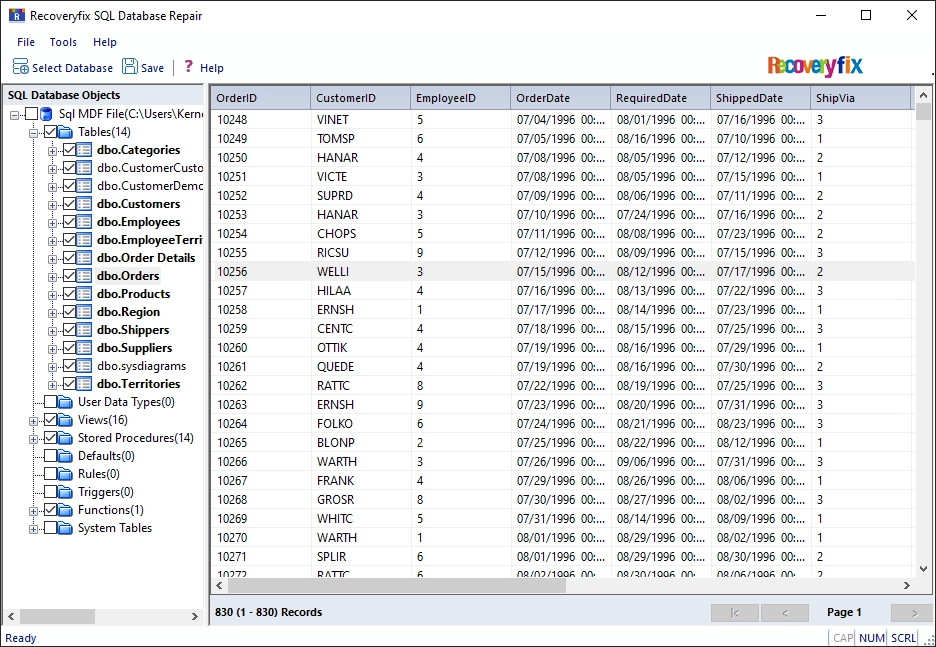The height and width of the screenshot is (647, 936).
Task: Go to the previous records page
Action: click(x=785, y=612)
